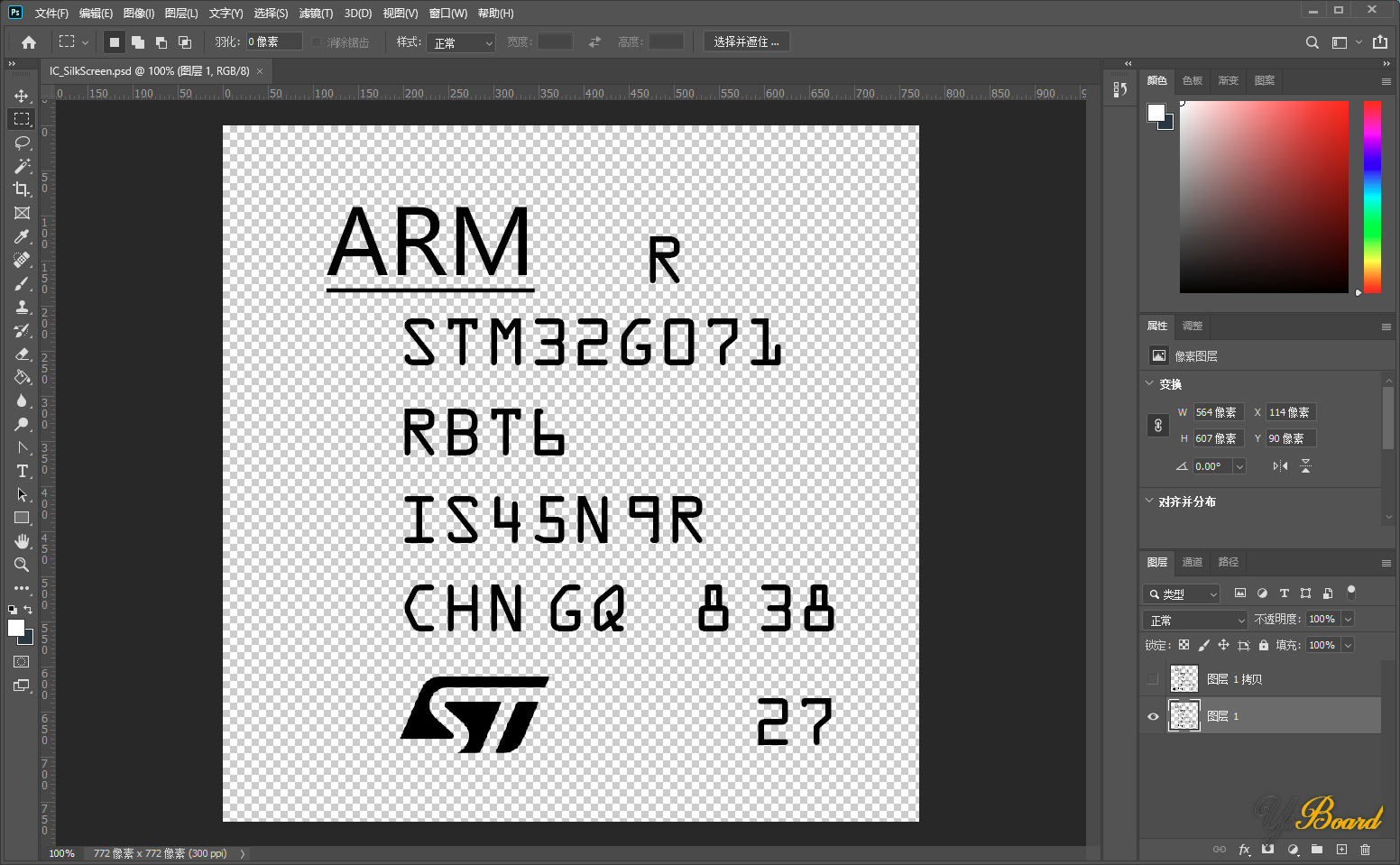Switch to the 色板 swatches tab
1400x865 pixels.
[x=1193, y=80]
